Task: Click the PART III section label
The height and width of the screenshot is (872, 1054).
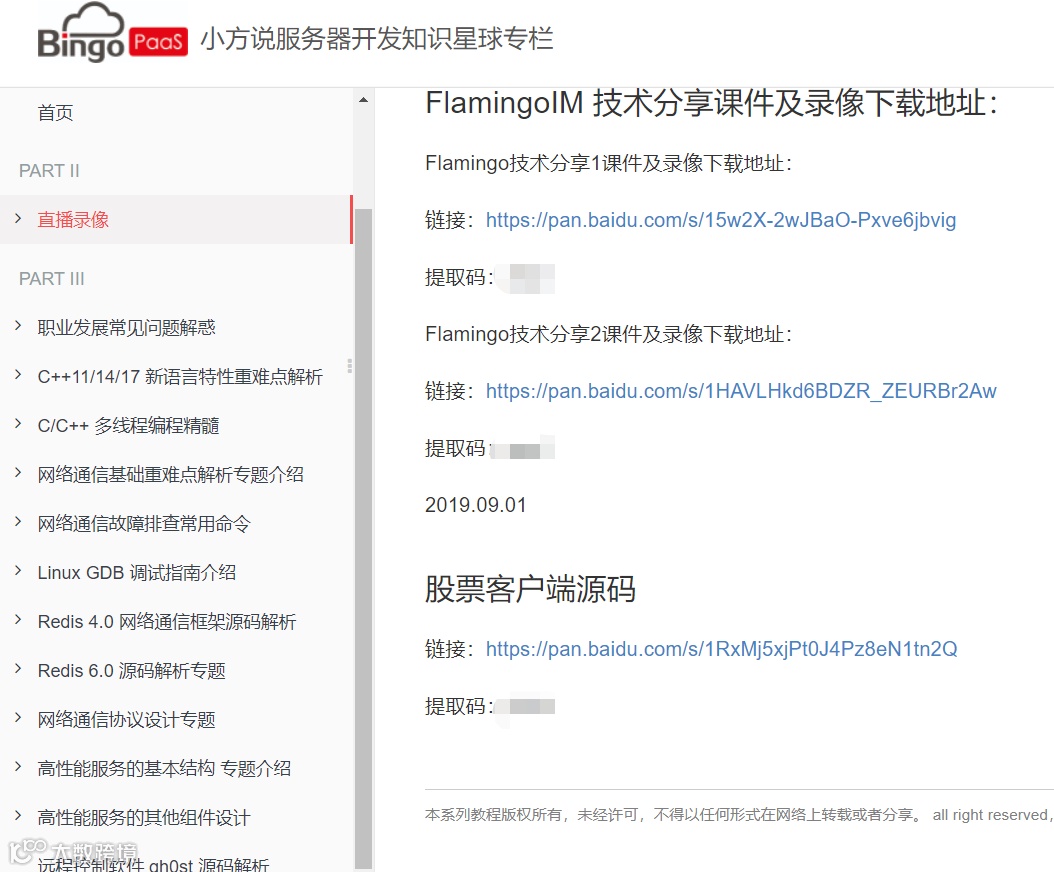Action: click(x=52, y=278)
